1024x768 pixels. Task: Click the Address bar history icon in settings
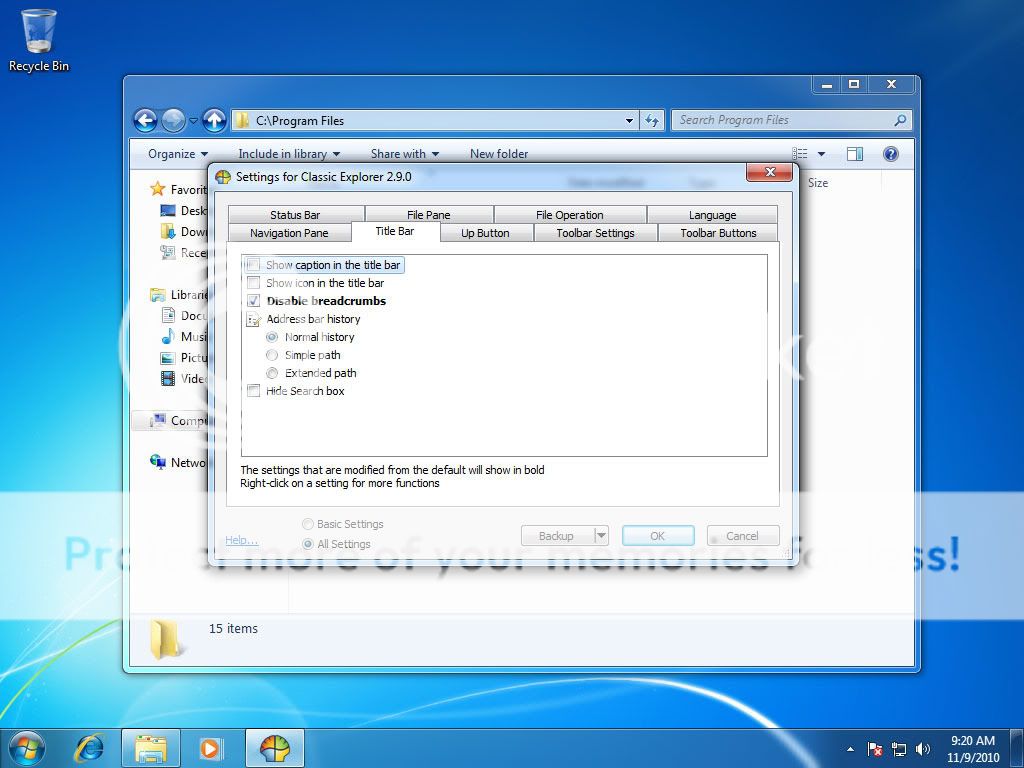253,319
